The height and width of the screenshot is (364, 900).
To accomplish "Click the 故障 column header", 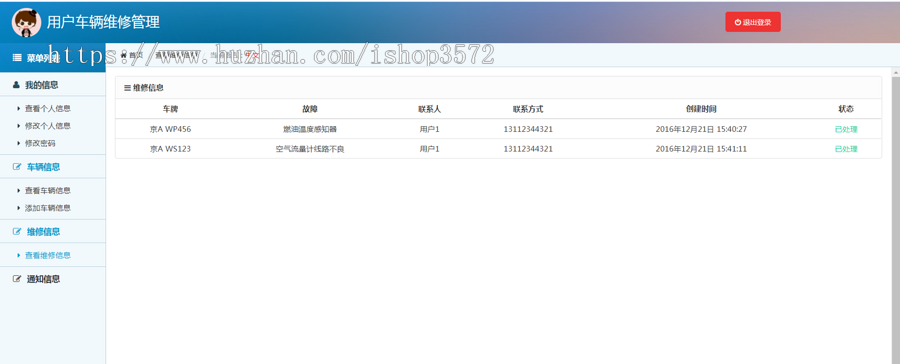I will [310, 109].
